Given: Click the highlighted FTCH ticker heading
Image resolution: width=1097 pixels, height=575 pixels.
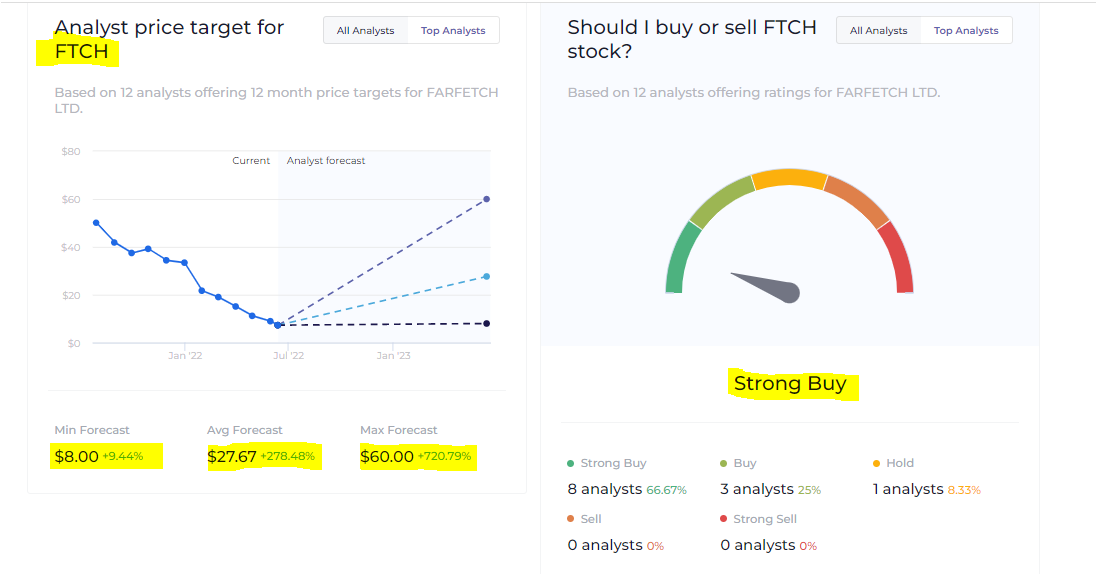Looking at the screenshot, I should [x=81, y=51].
